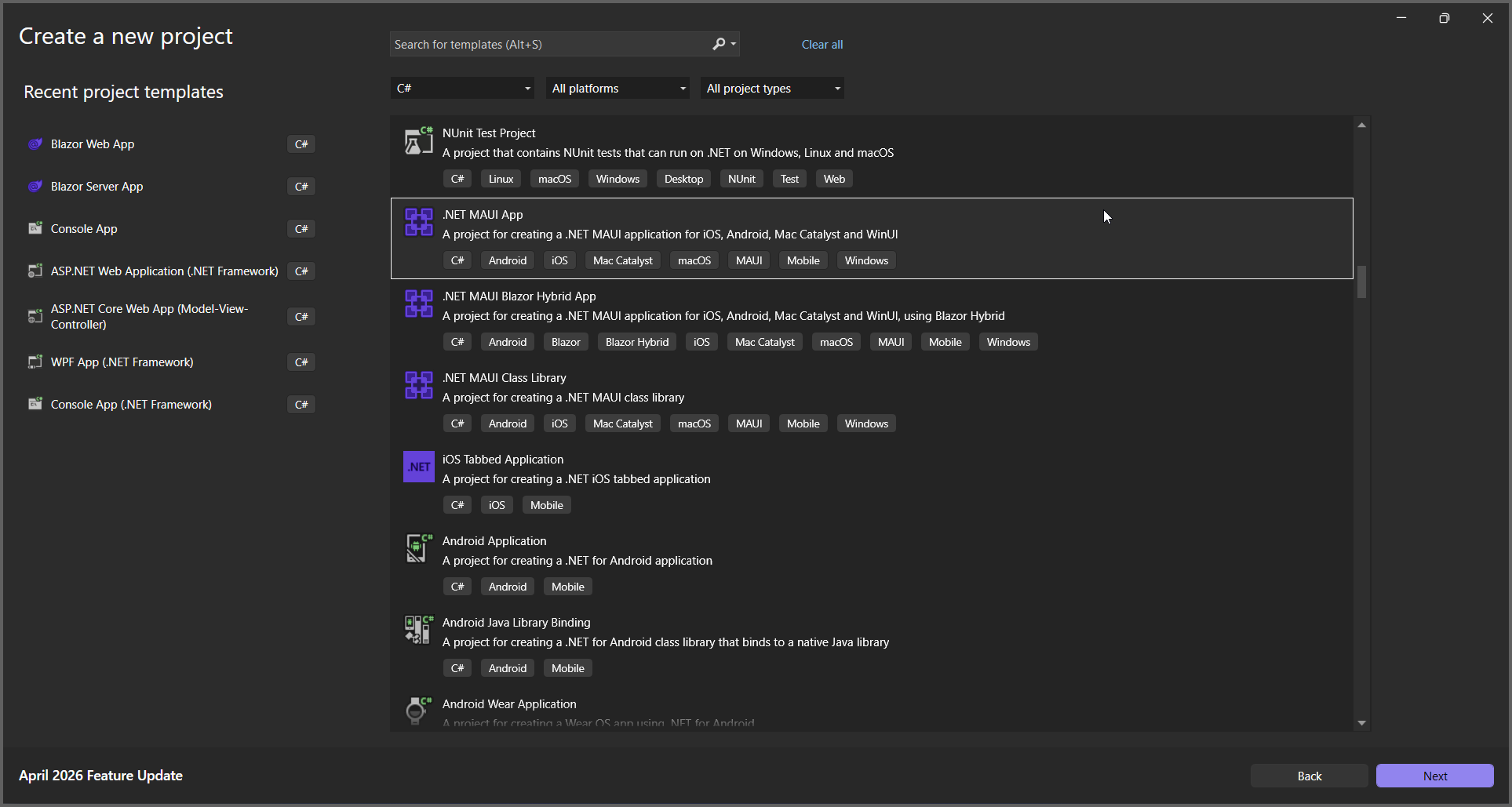Click the Android Application template icon
This screenshot has width=1512, height=807.
click(418, 548)
